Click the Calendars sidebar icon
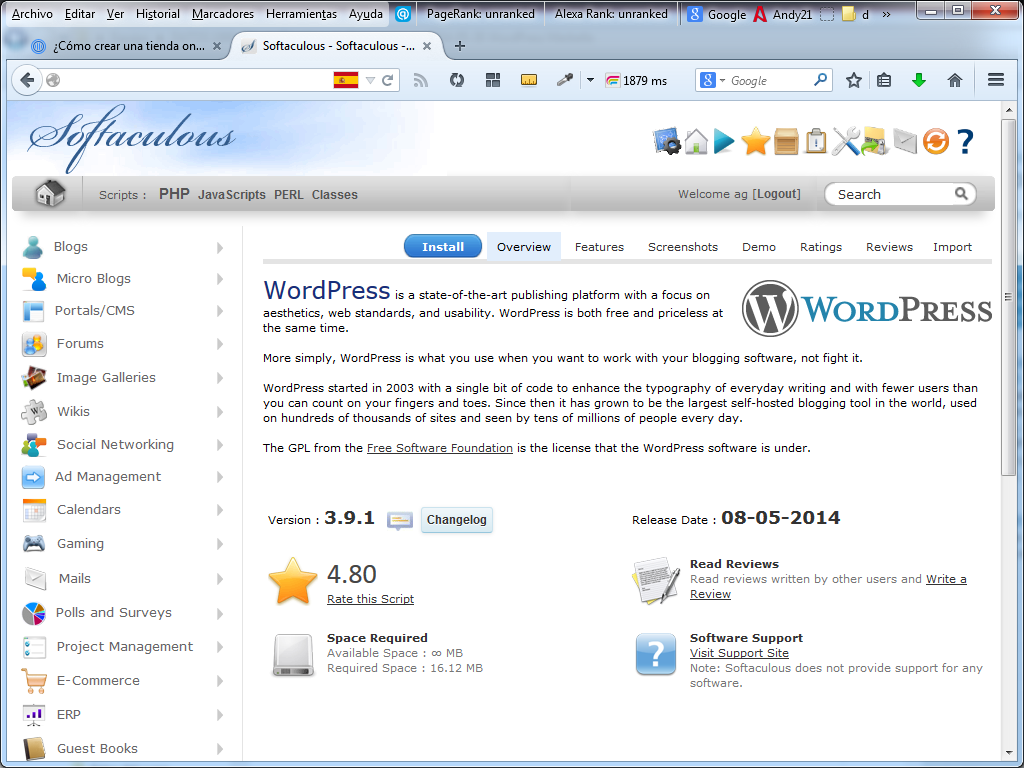Screen dimensions: 1024x768 (34, 510)
